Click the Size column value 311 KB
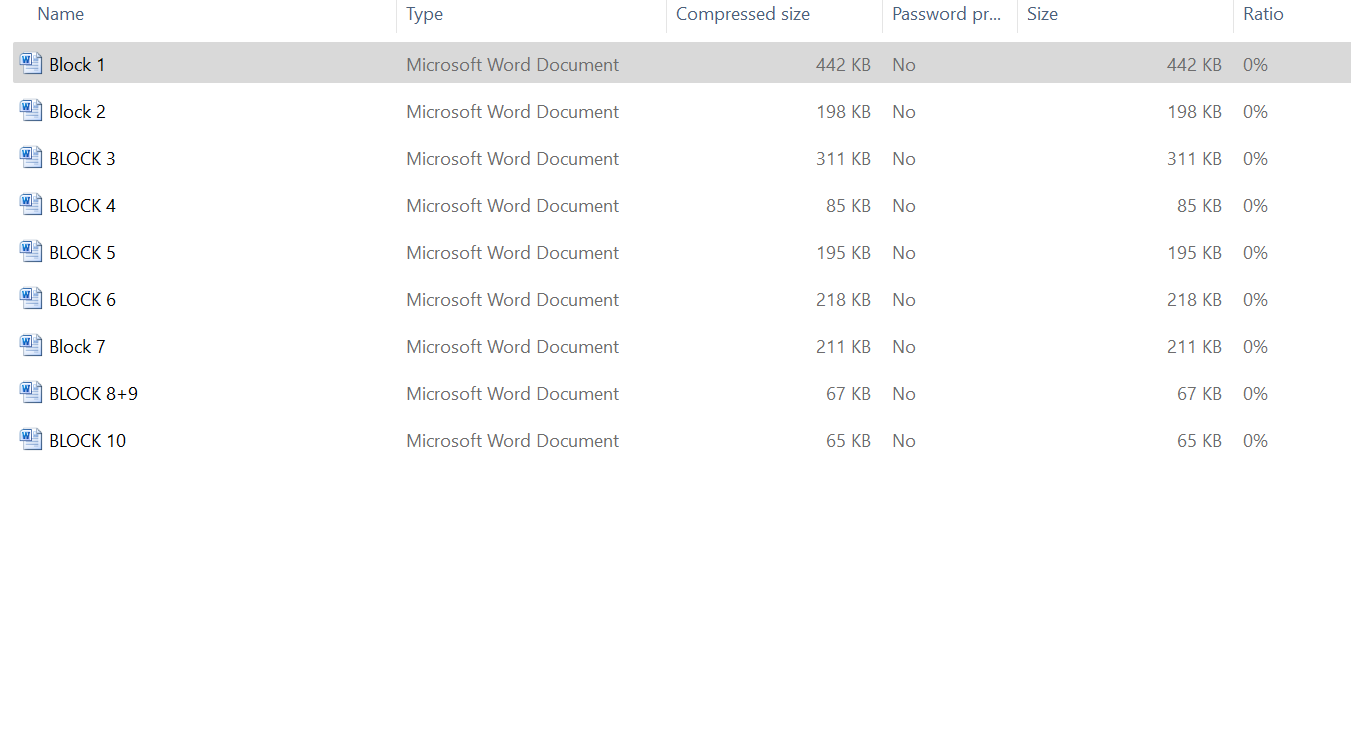The width and height of the screenshot is (1351, 749). click(1194, 159)
